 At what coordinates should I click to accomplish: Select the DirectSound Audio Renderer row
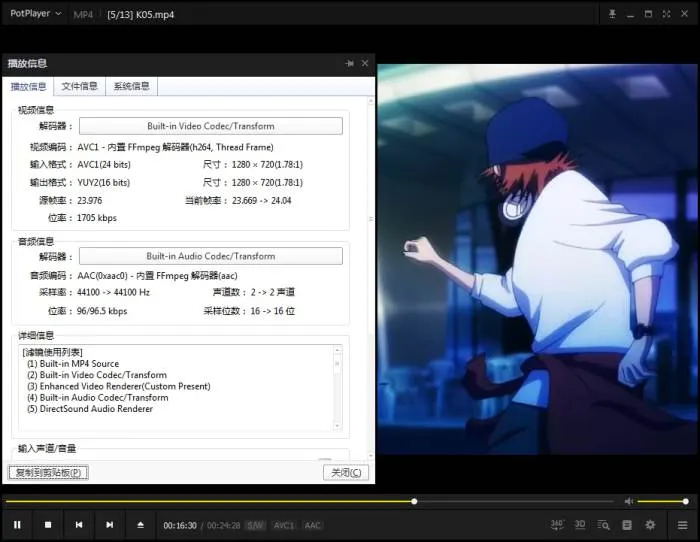coord(90,409)
